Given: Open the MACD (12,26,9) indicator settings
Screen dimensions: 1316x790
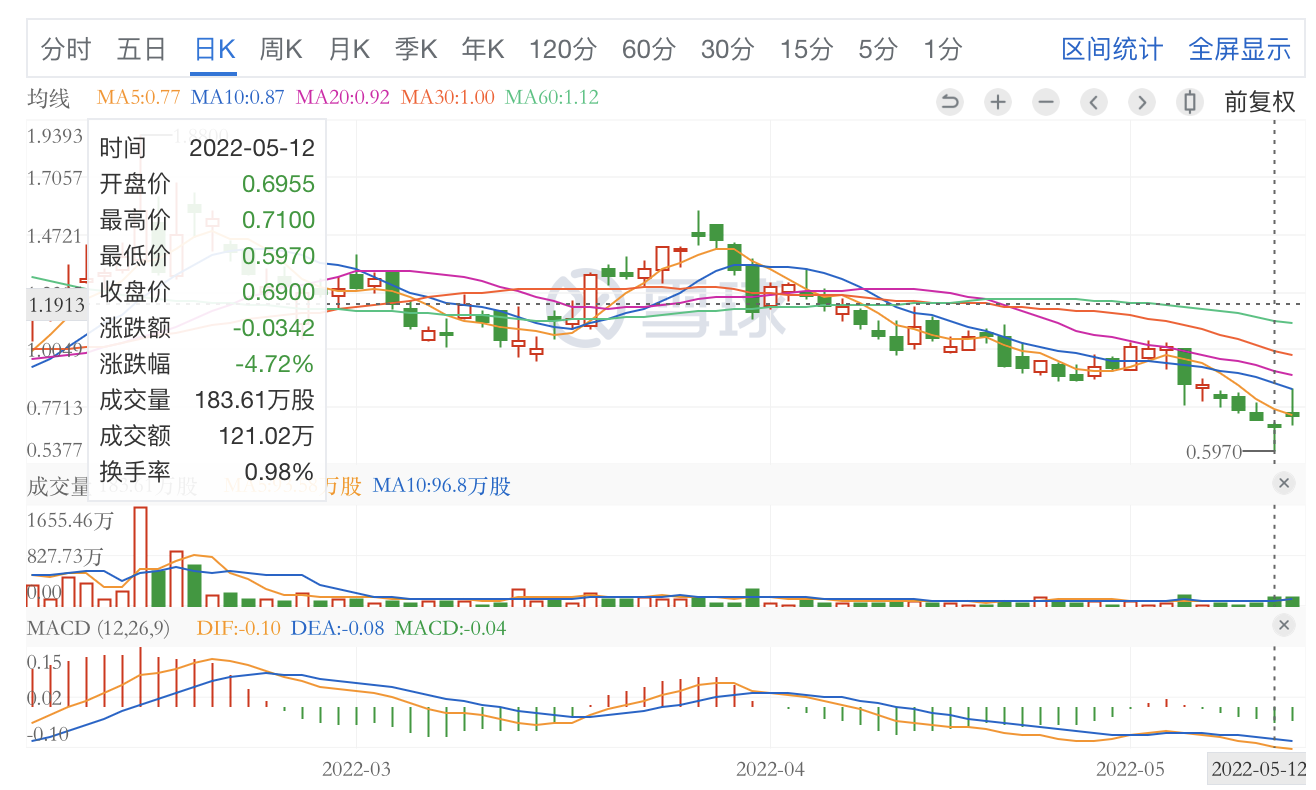Looking at the screenshot, I should pos(98,628).
